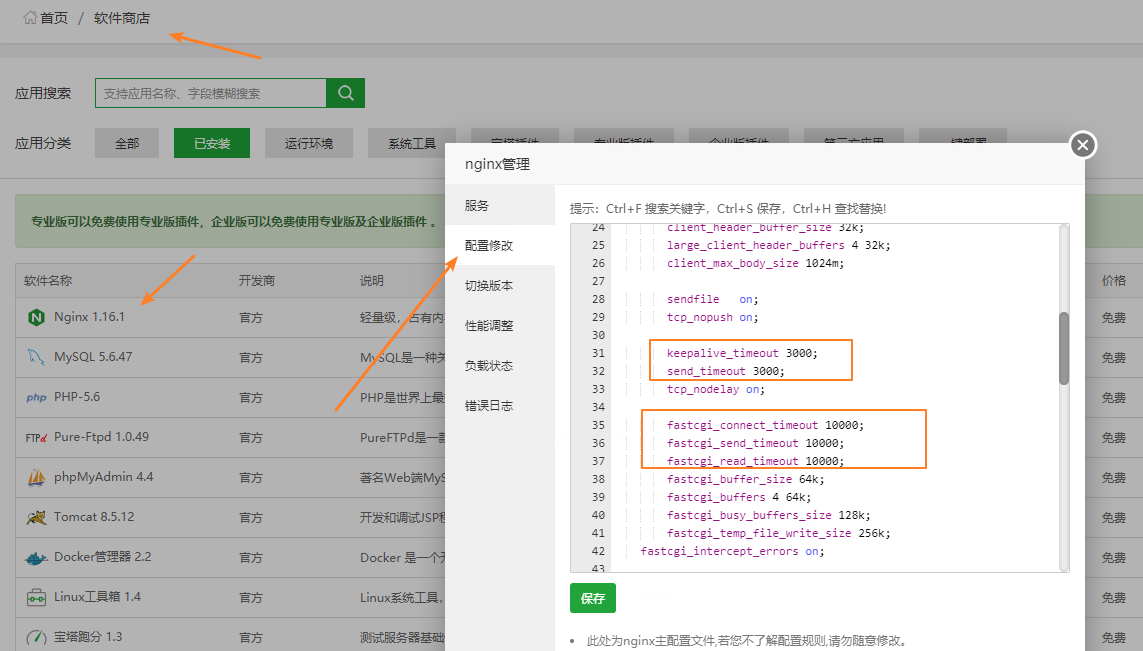Click the Nginx logo icon
This screenshot has width=1143, height=651.
36,317
